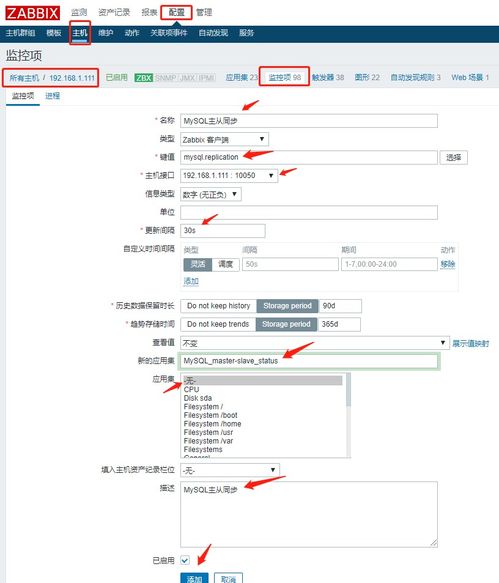The width and height of the screenshot is (499, 583).
Task: Open Web 场景 link
Action: click(x=470, y=77)
